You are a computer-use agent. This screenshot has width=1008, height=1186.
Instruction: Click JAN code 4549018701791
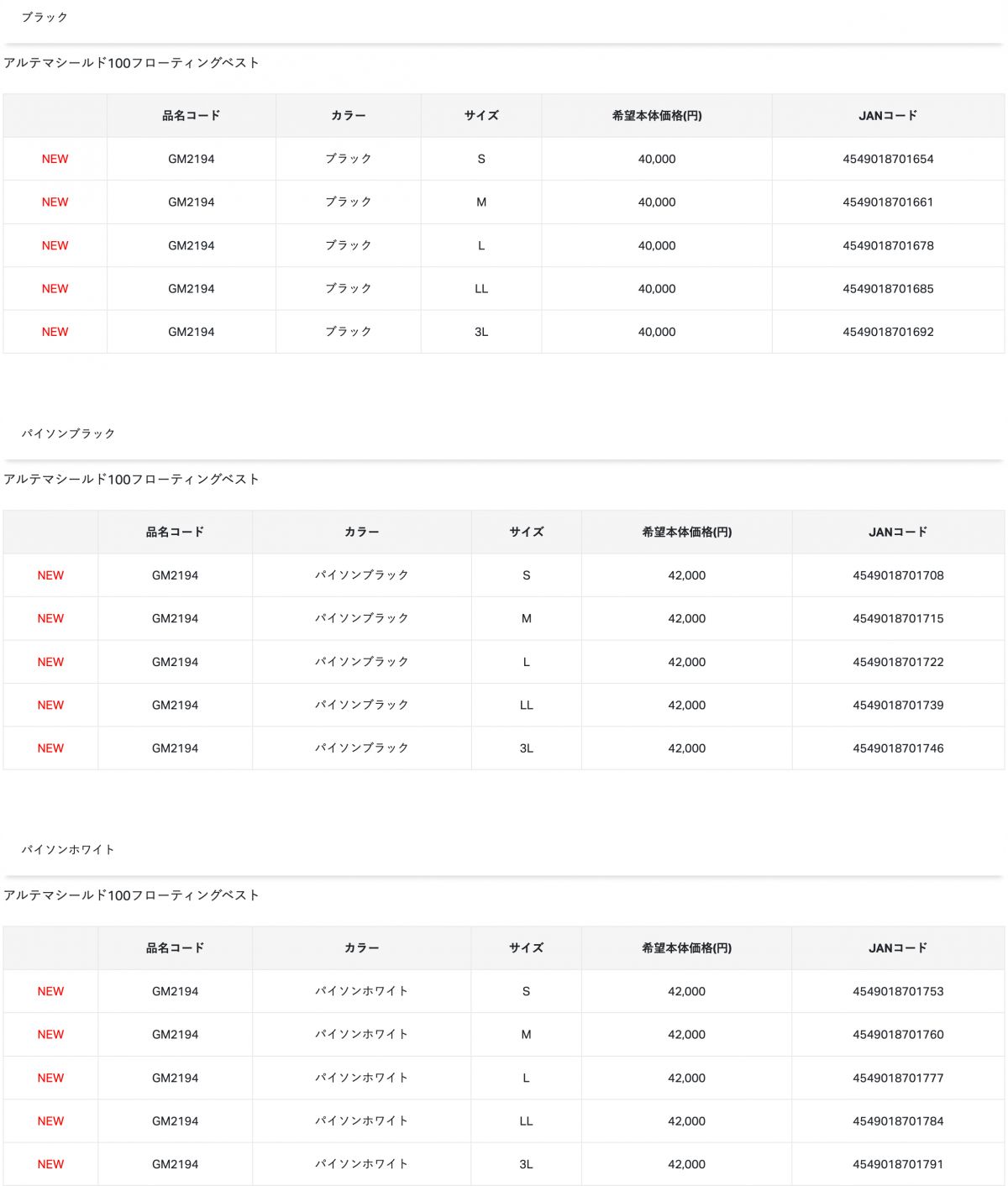coord(898,1164)
